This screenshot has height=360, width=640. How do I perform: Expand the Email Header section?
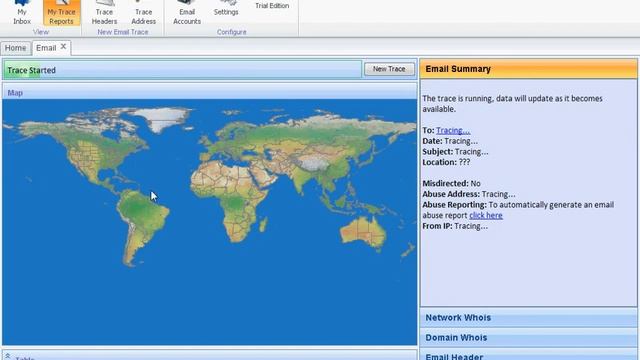point(528,355)
